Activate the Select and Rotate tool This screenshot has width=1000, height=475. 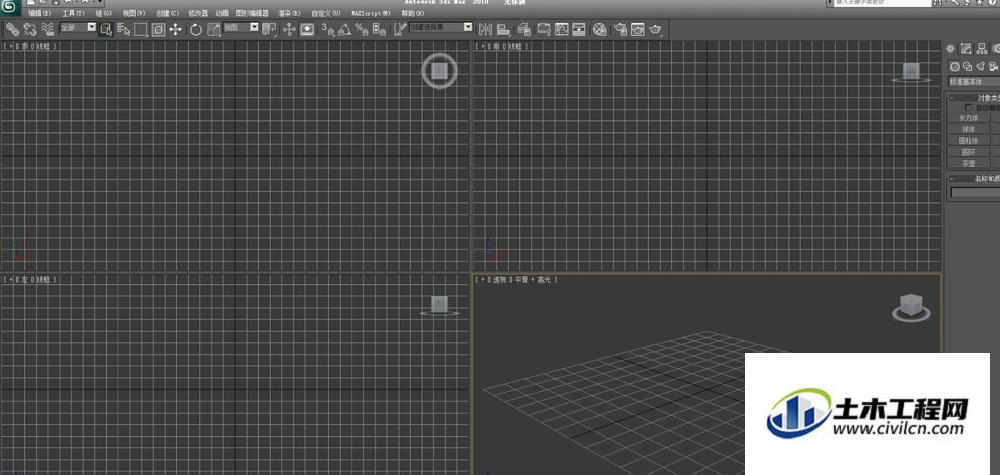click(196, 29)
